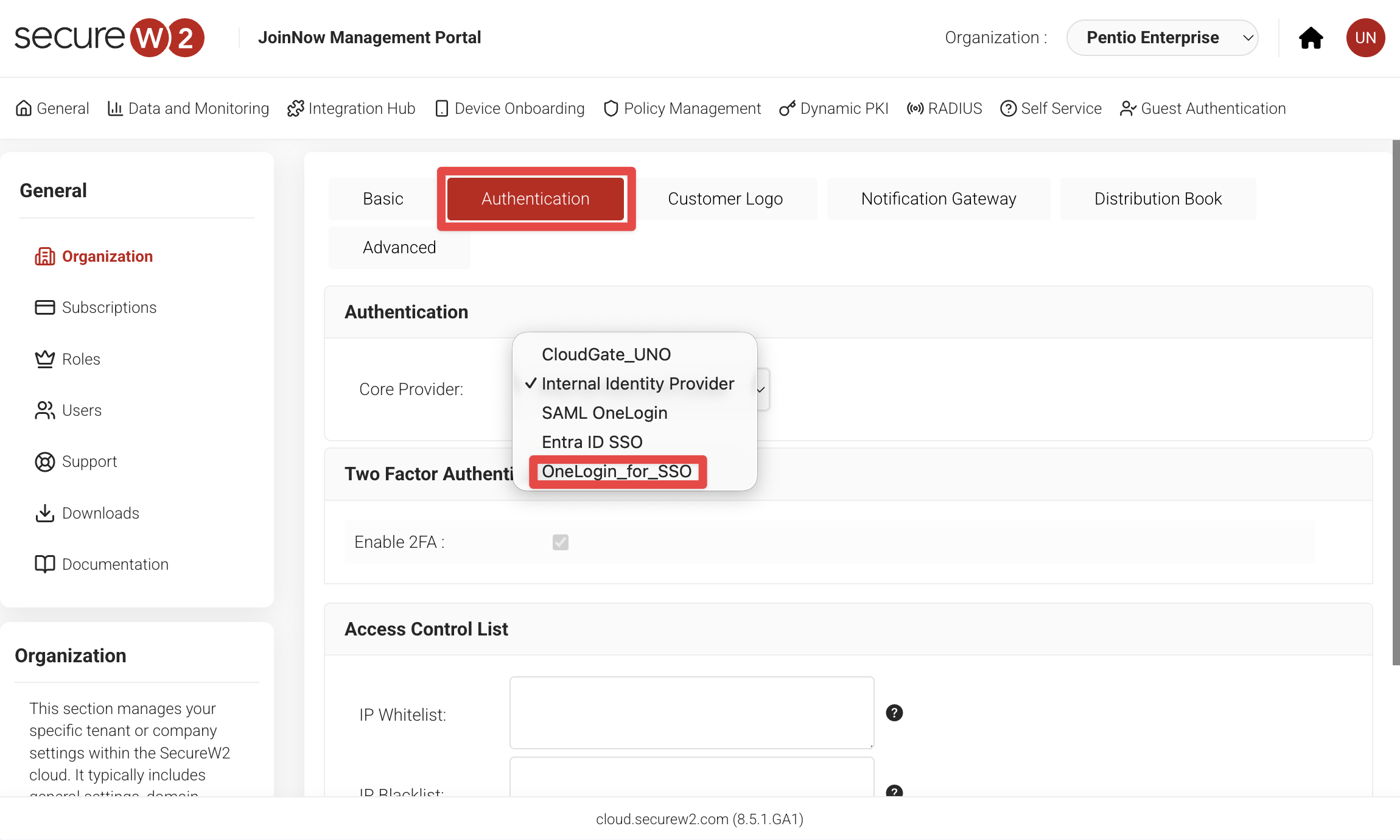Select Entra ID SSO option
This screenshot has width=1400, height=840.
592,442
